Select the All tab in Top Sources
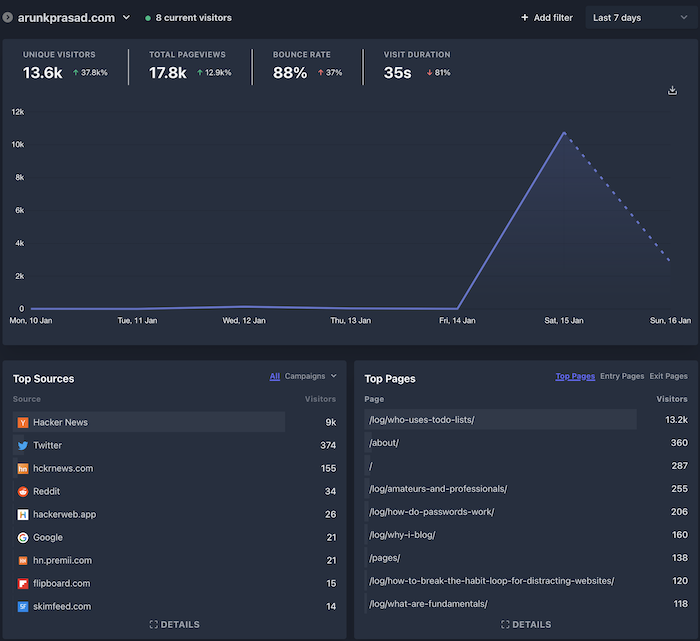The height and width of the screenshot is (641, 700). [x=275, y=376]
